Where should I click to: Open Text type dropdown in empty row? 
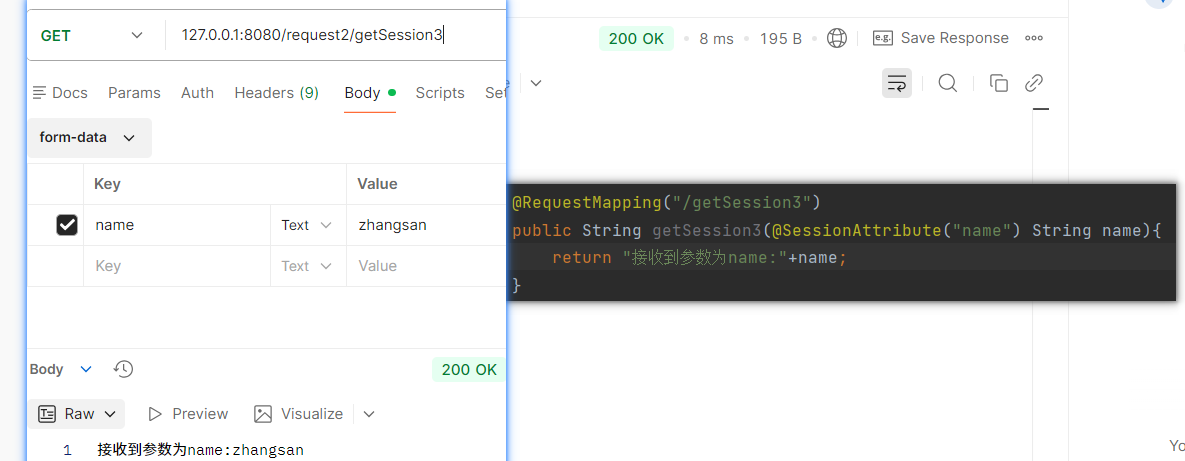308,266
